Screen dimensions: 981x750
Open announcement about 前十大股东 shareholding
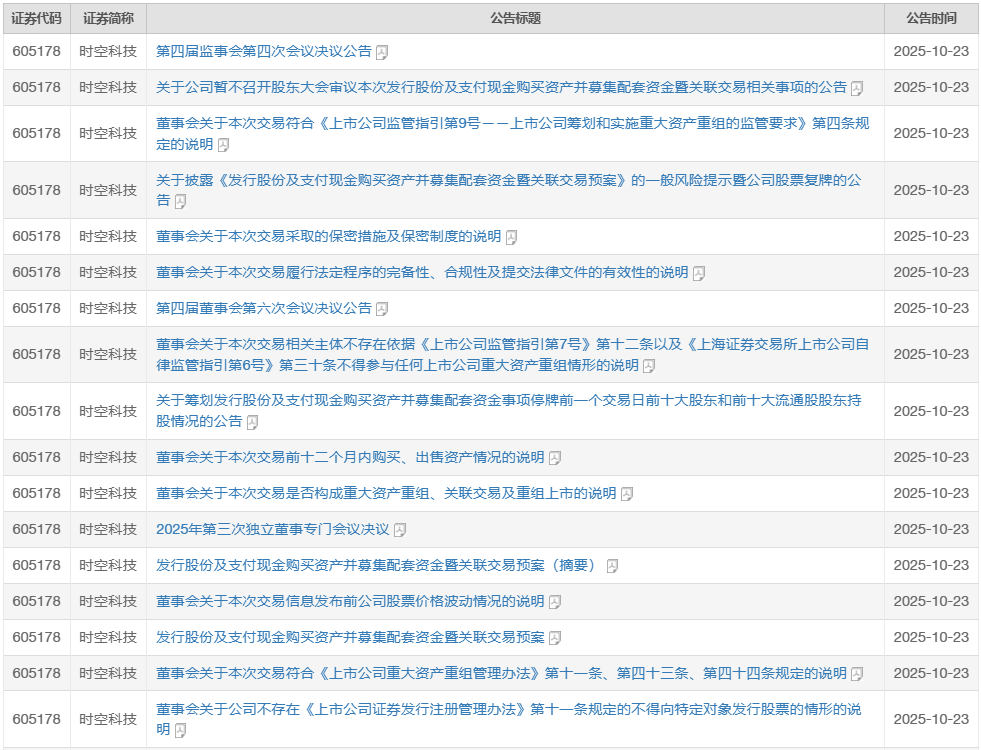[x=508, y=400]
